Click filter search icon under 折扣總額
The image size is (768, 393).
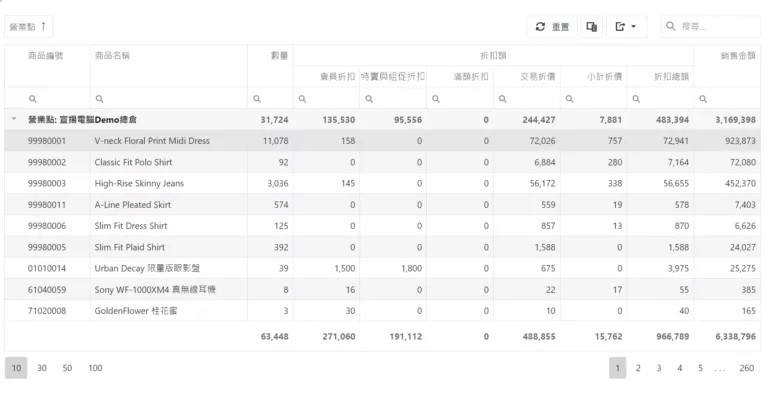[x=636, y=99]
